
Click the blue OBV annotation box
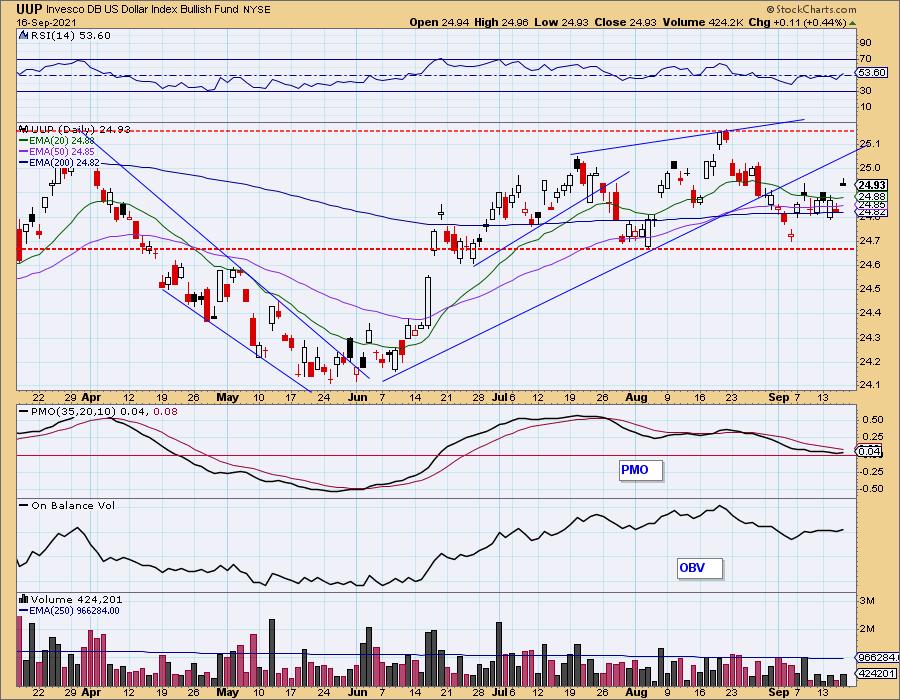click(700, 568)
